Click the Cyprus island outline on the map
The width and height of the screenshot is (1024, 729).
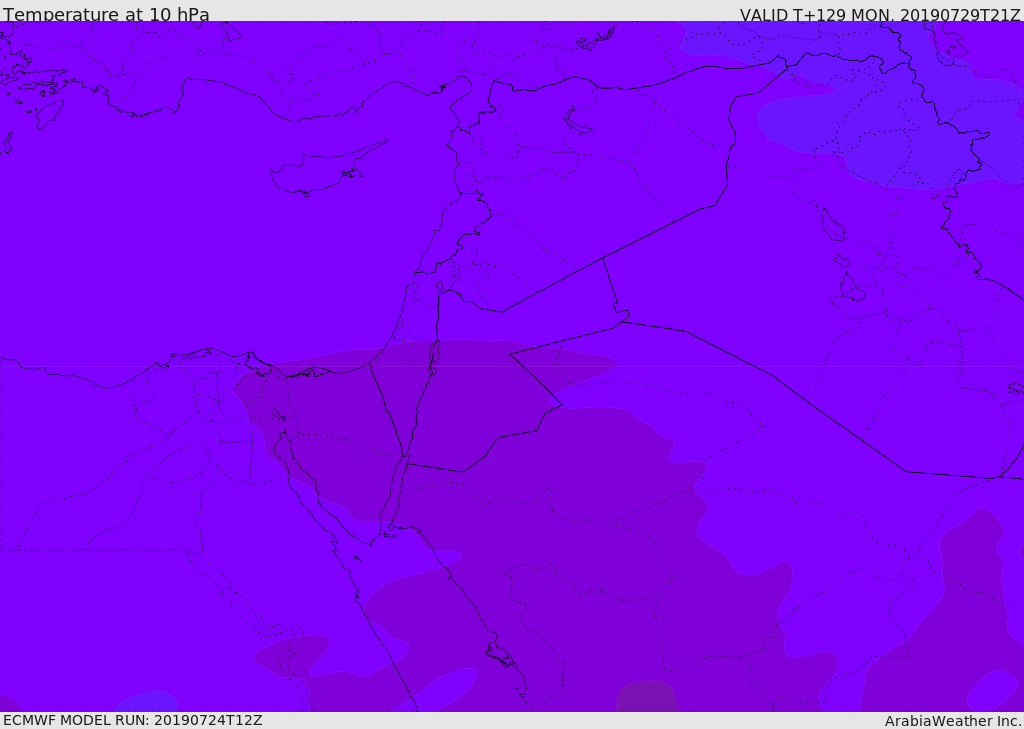coord(328,169)
